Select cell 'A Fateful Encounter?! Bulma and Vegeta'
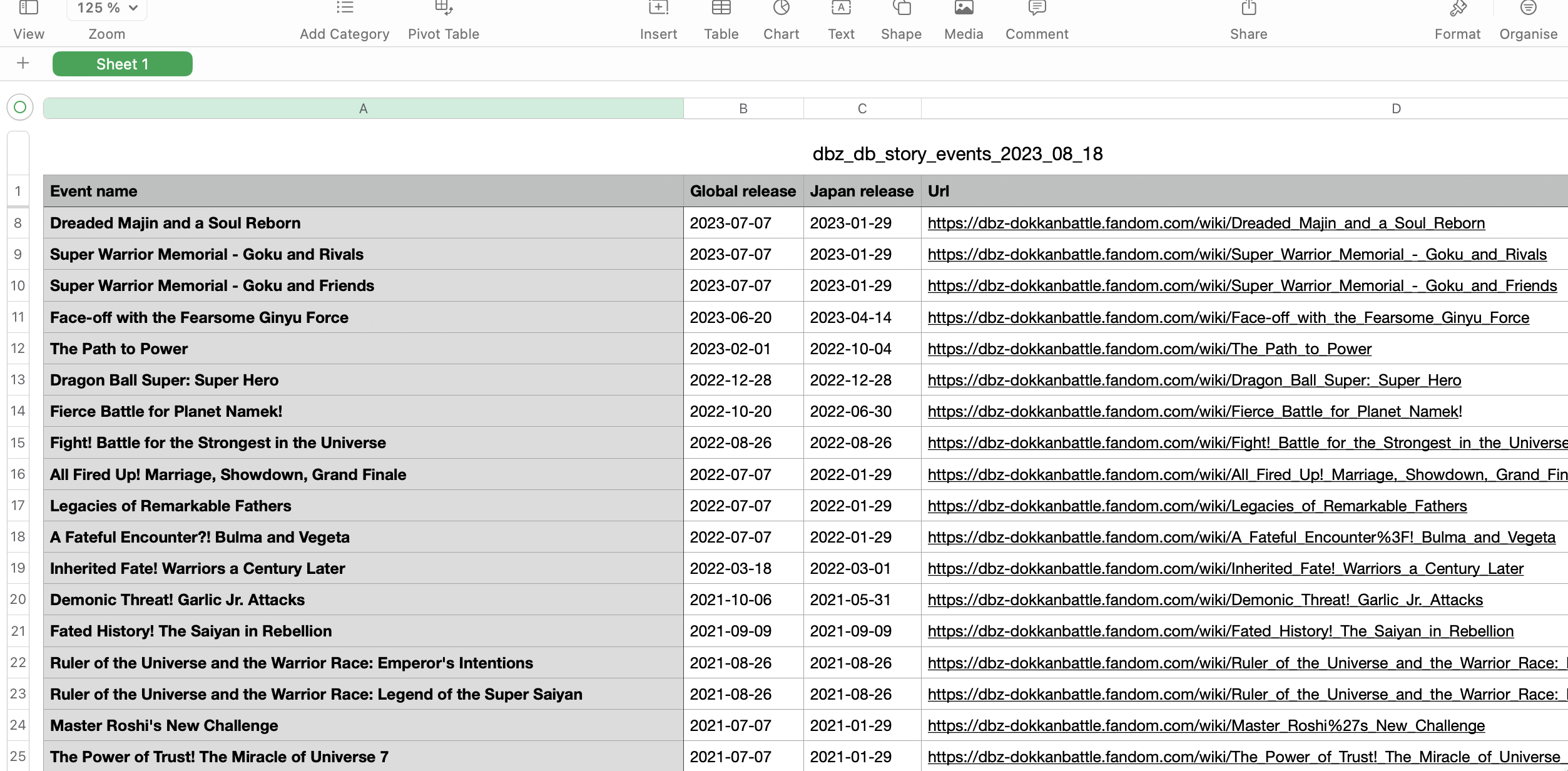Screen dimensions: 1568x771 pos(364,537)
